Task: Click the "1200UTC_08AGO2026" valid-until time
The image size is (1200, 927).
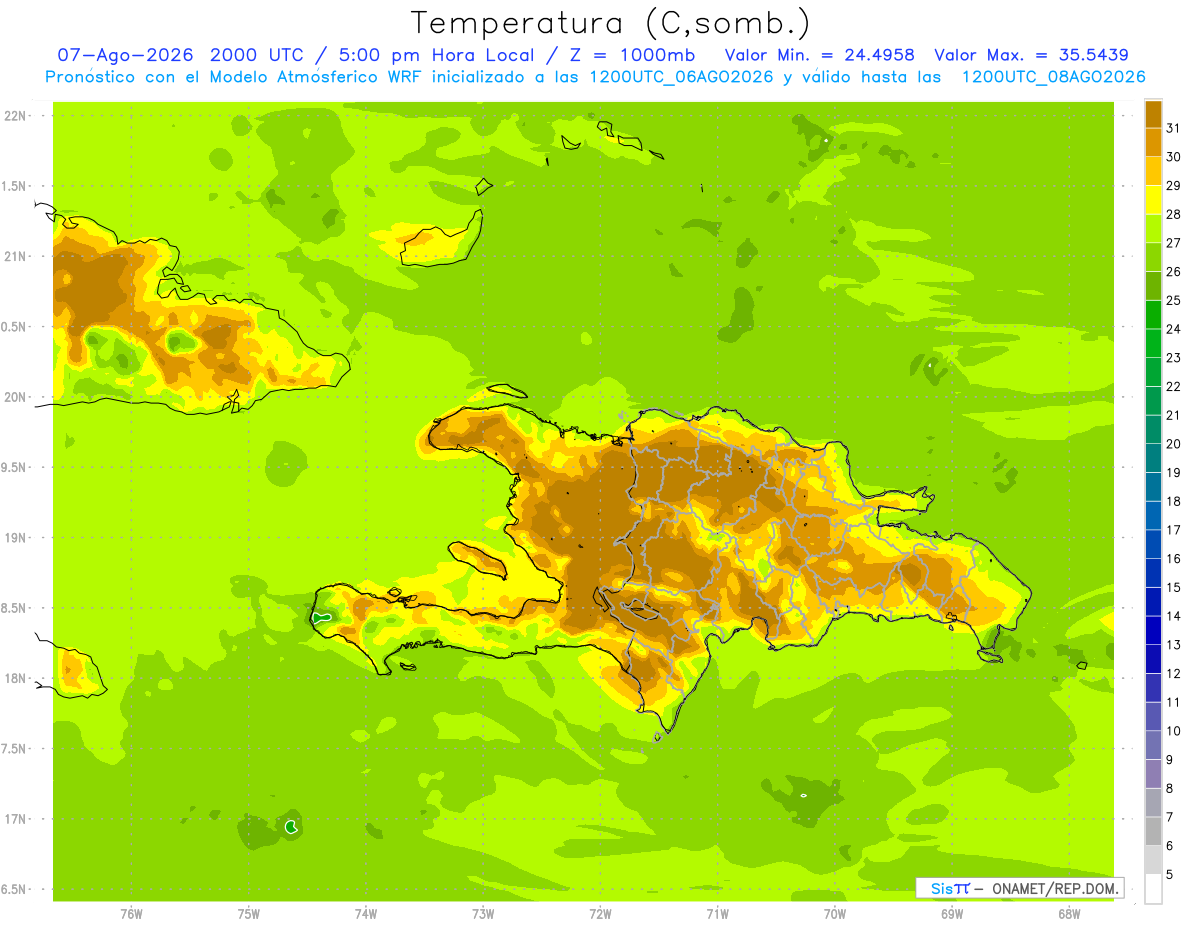Action: coord(1053,77)
